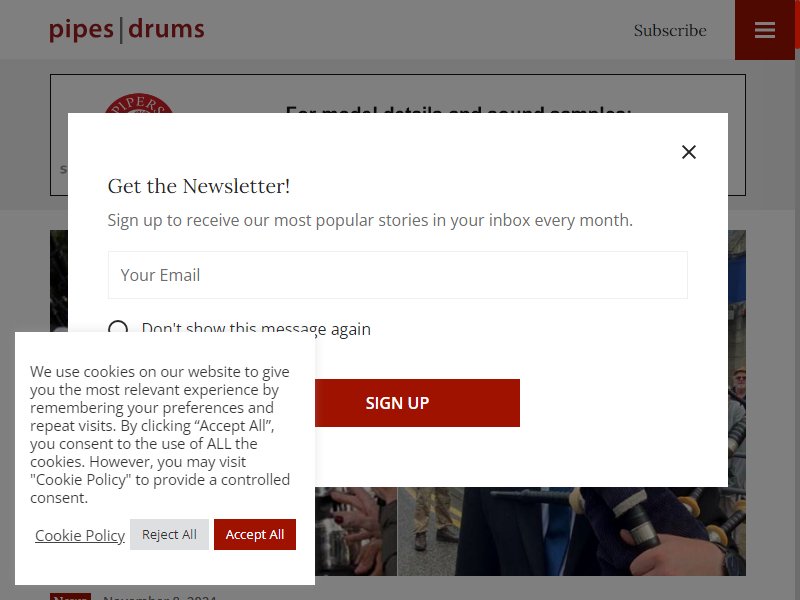
Task: Close the newsletter popup with the X
Action: point(689,152)
